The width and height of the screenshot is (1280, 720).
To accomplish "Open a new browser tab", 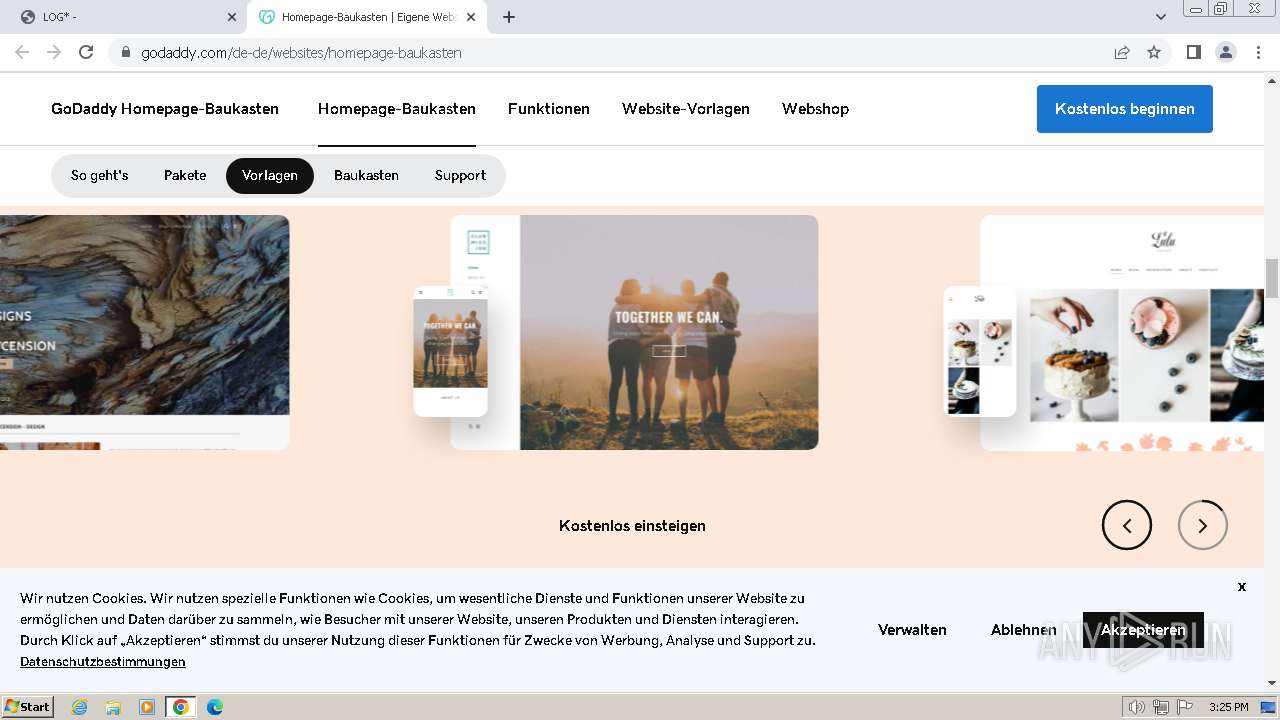I will point(508,17).
